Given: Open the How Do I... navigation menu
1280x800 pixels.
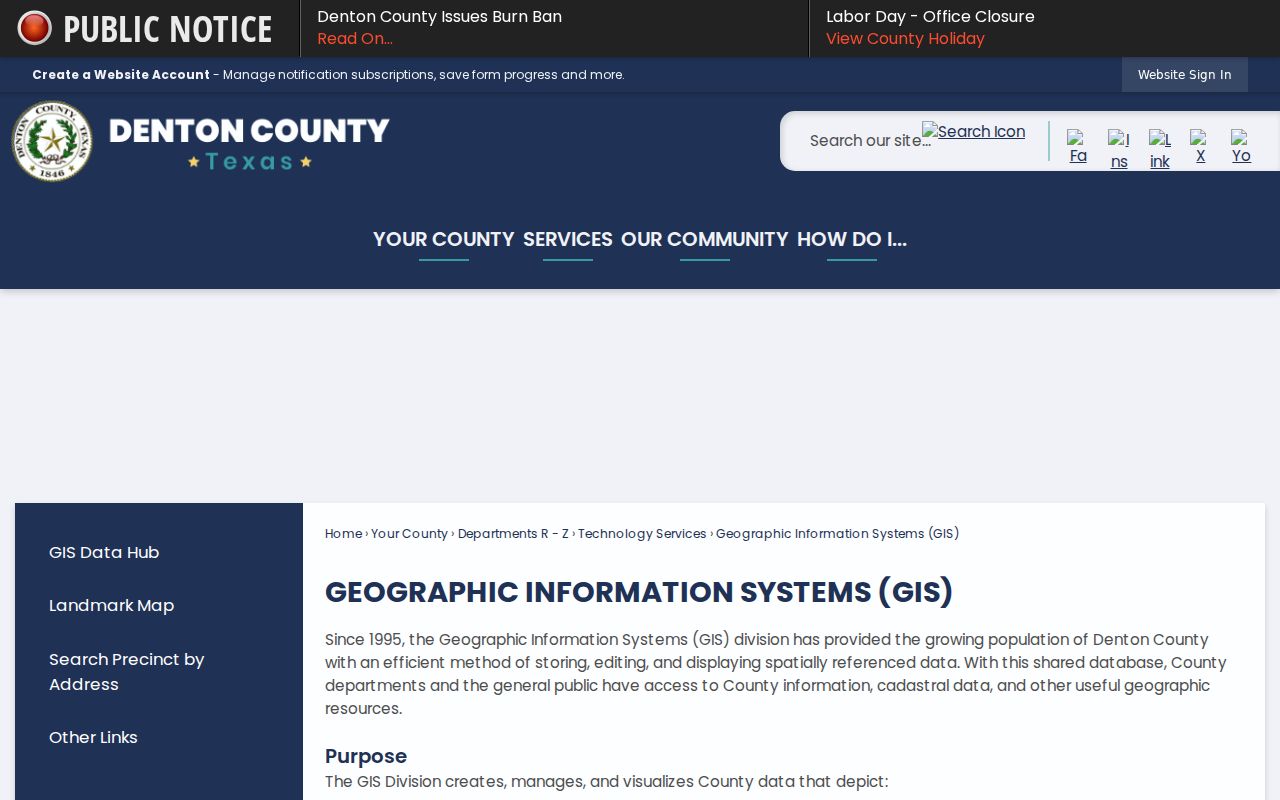Looking at the screenshot, I should 852,239.
